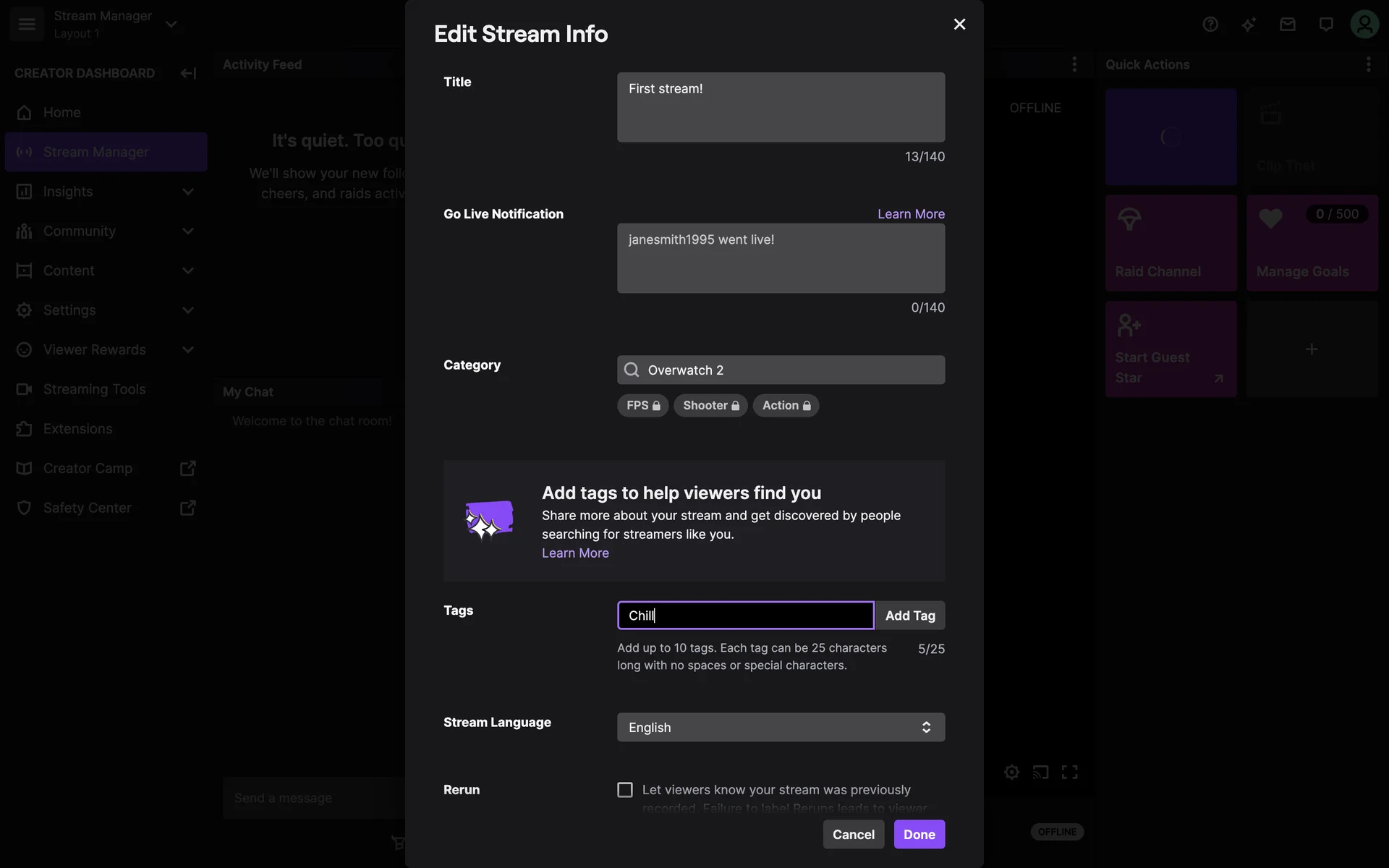Toggle fullscreen on stream preview

1069,772
